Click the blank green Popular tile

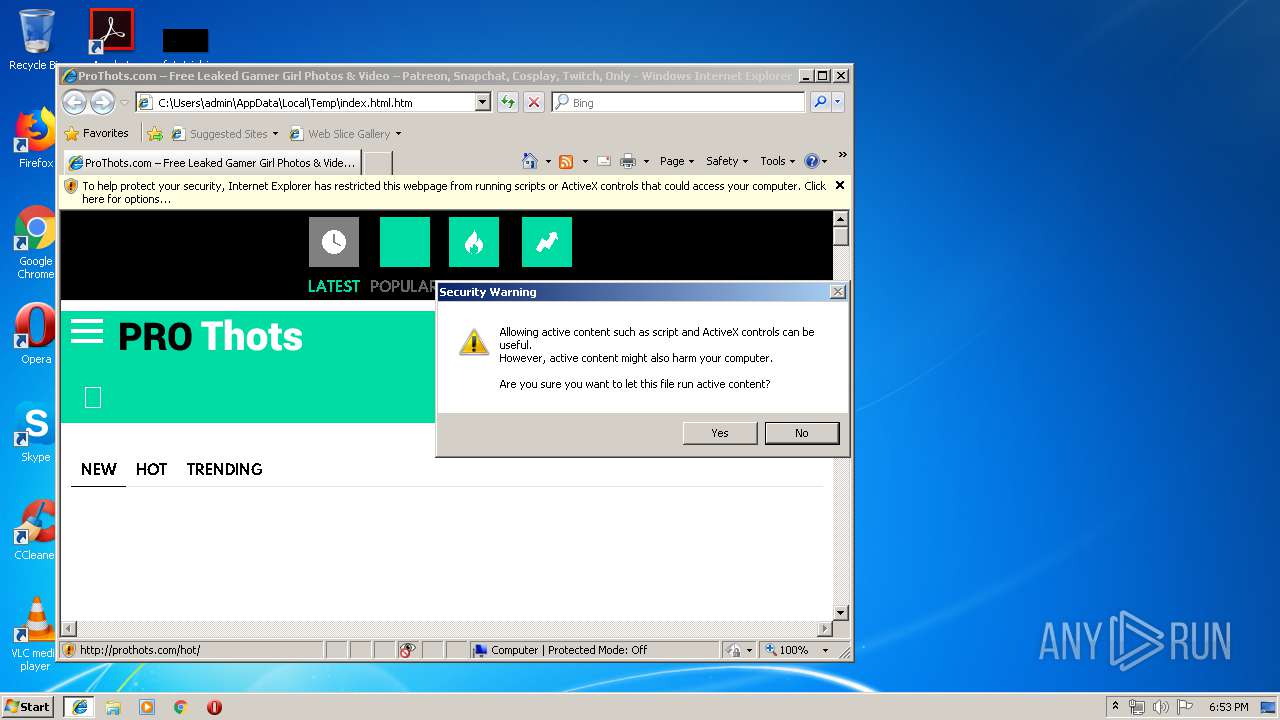405,242
